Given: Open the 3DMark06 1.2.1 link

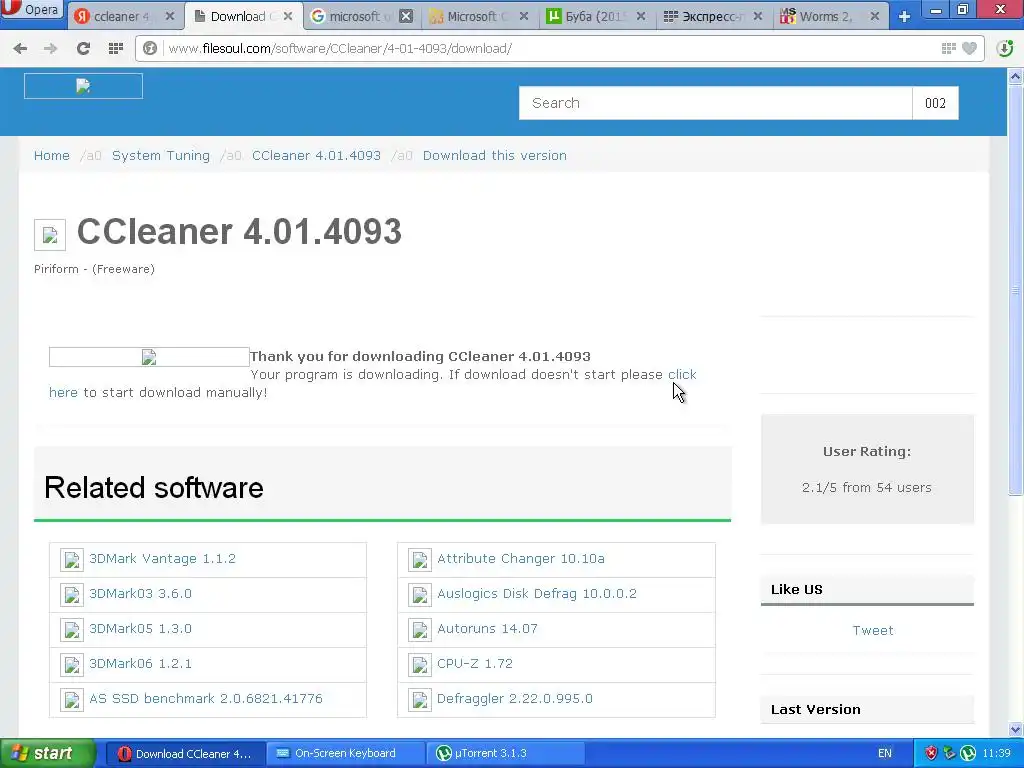Looking at the screenshot, I should [x=140, y=664].
